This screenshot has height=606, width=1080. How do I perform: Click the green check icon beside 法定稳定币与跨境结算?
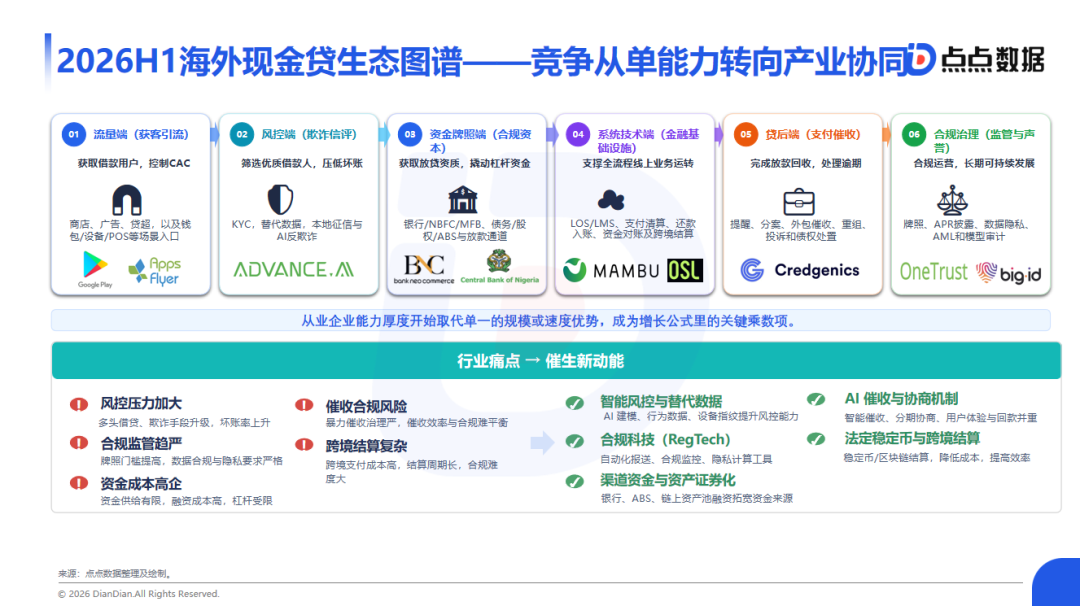816,439
